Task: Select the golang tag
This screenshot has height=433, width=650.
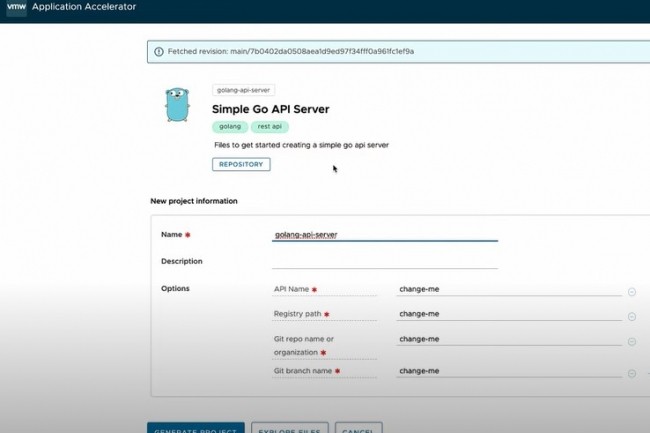Action: pos(230,127)
